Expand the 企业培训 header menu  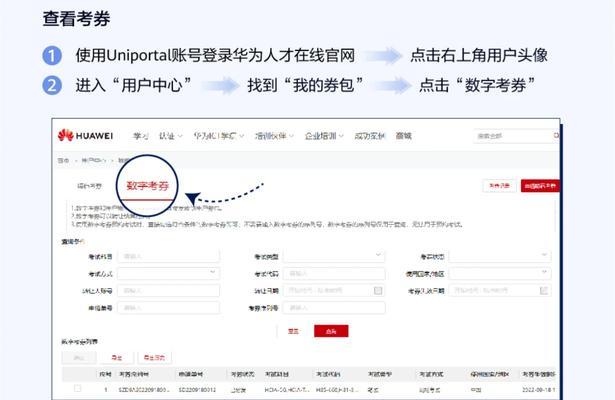[324, 136]
